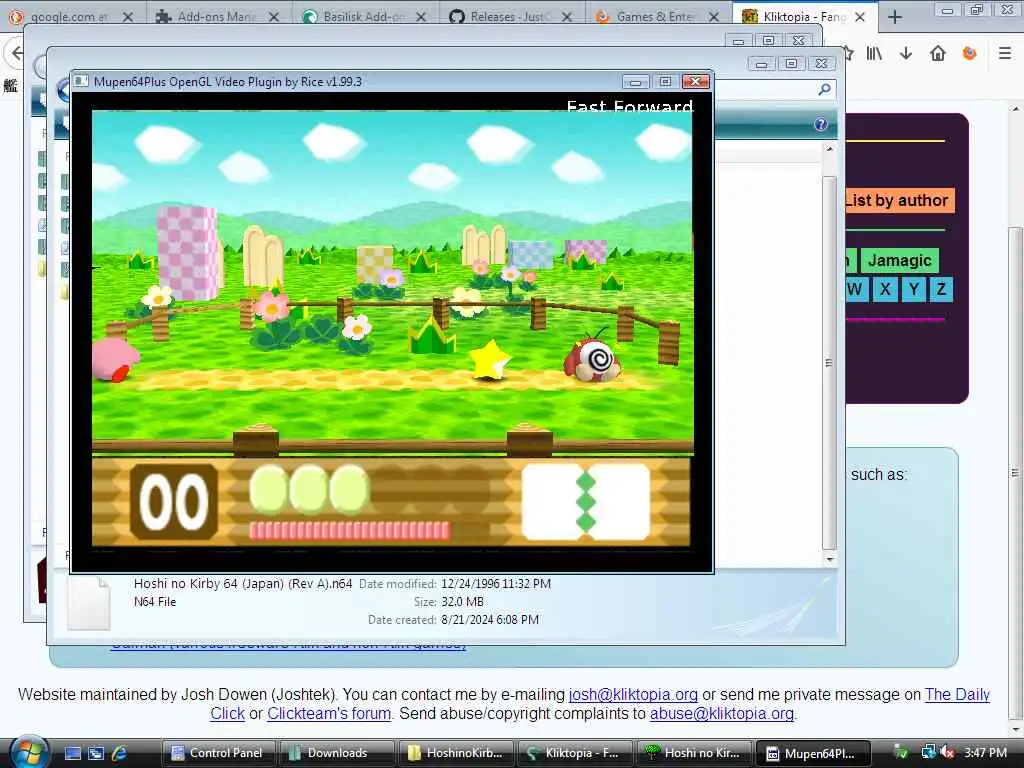Click the date modified value 12/24/1996
The width and height of the screenshot is (1024, 768).
point(496,584)
